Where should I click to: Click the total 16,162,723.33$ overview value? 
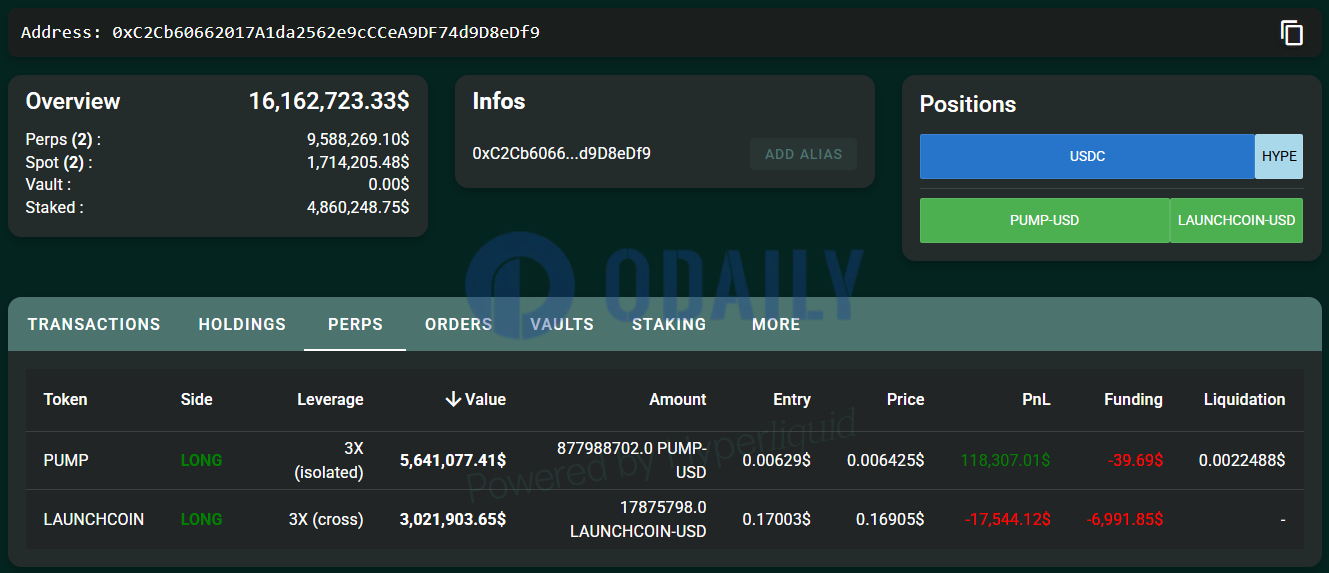(x=329, y=101)
